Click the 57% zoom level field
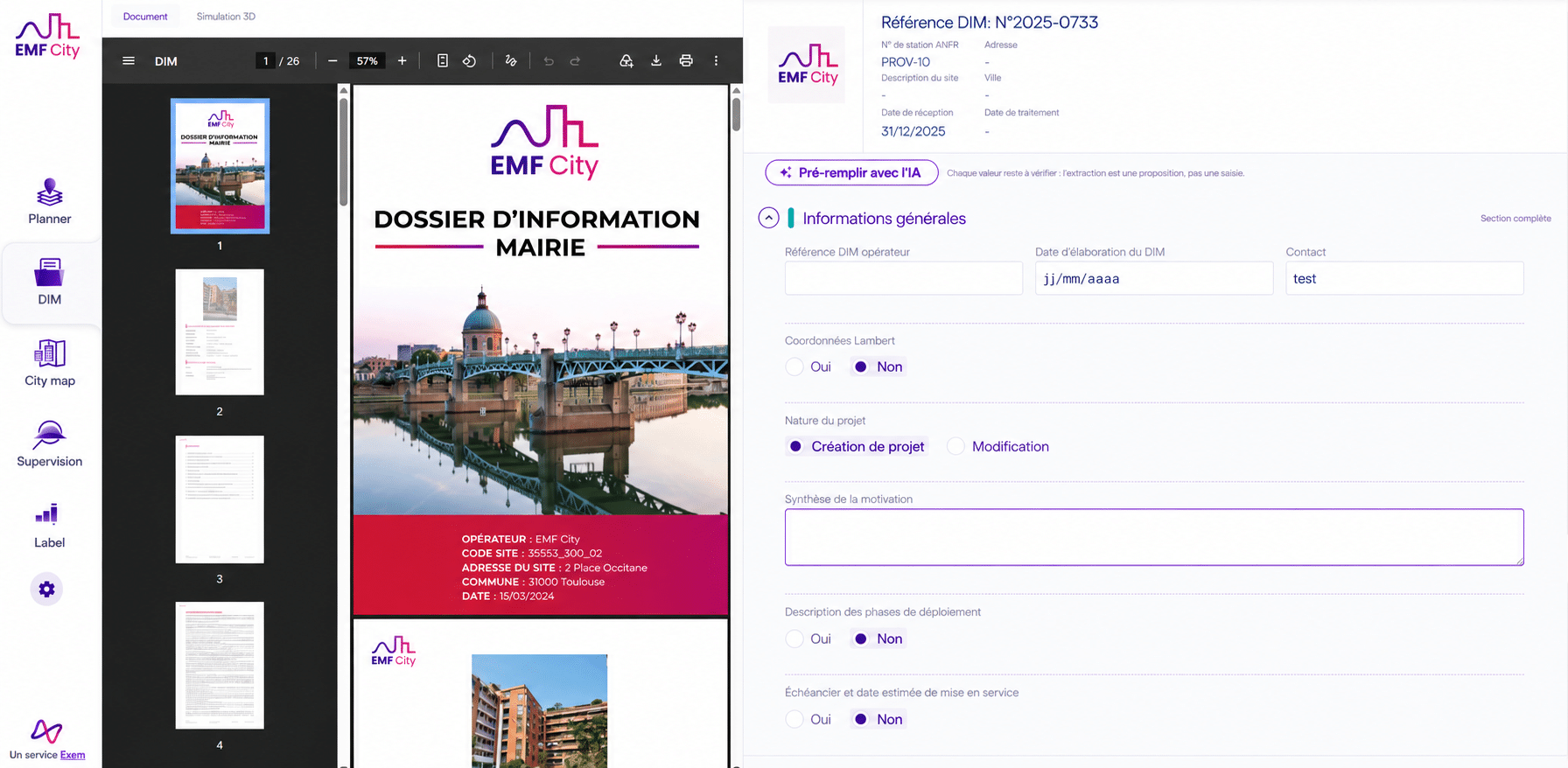 pyautogui.click(x=367, y=61)
